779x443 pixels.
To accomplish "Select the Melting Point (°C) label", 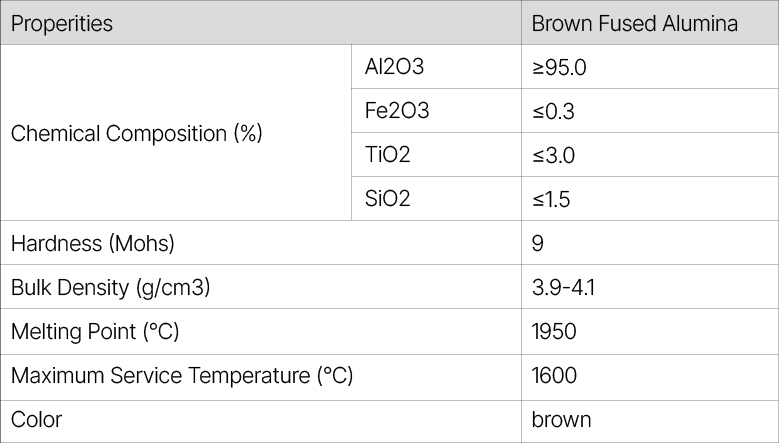I will click(x=95, y=331).
